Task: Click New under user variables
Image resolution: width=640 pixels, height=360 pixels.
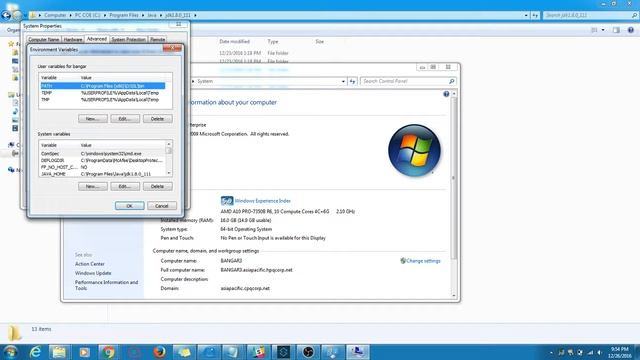Action: pos(93,119)
